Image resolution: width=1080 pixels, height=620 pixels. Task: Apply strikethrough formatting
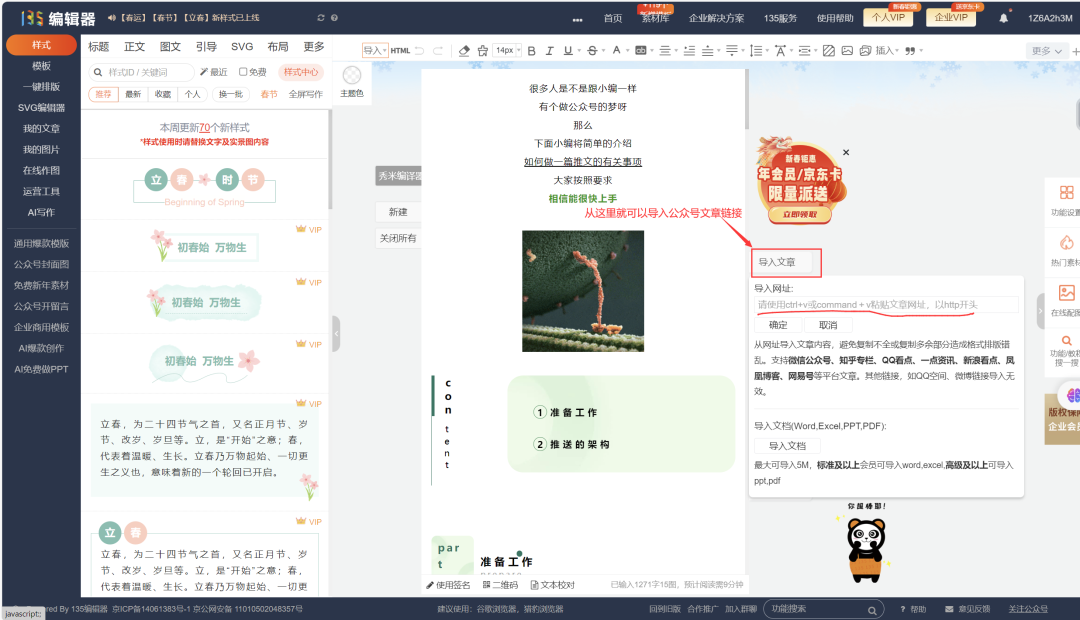[x=592, y=50]
